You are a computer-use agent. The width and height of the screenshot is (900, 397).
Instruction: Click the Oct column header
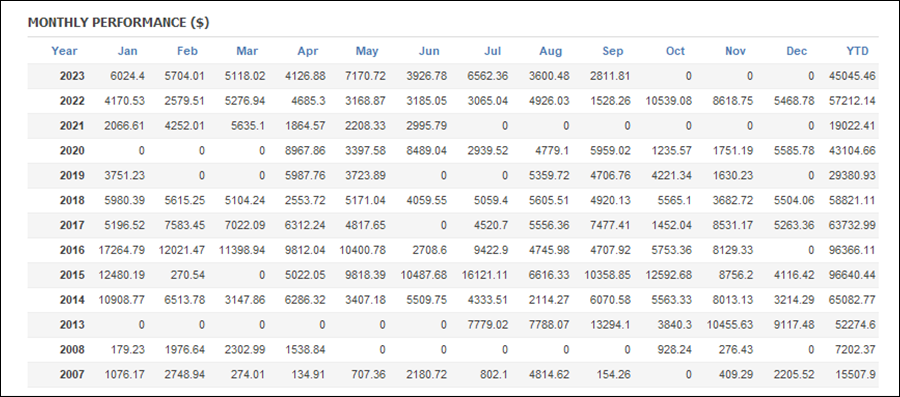(x=675, y=51)
